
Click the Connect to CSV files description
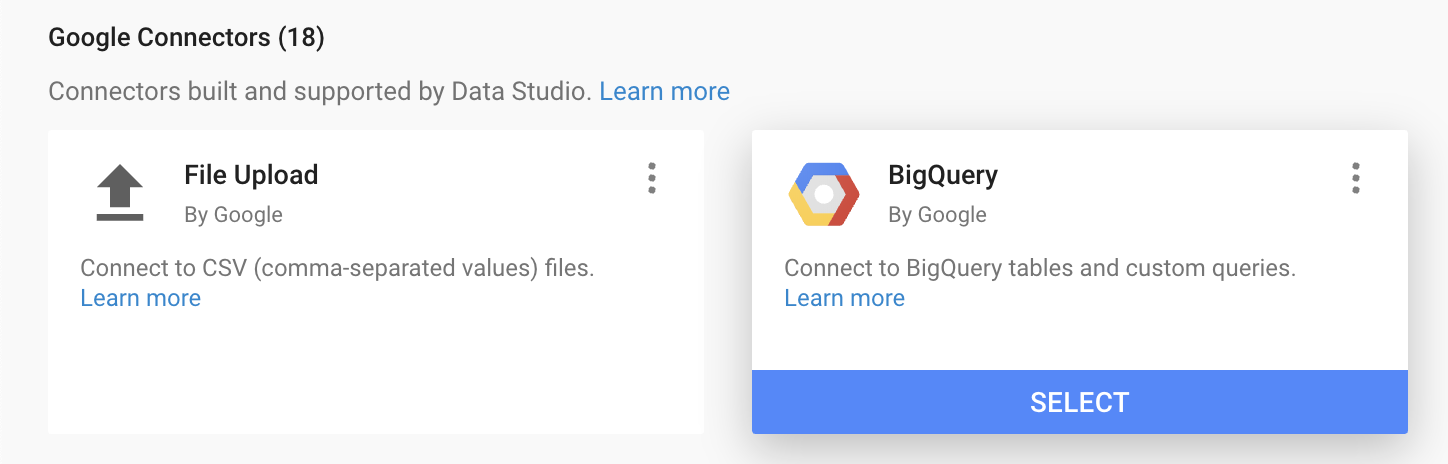pyautogui.click(x=337, y=269)
